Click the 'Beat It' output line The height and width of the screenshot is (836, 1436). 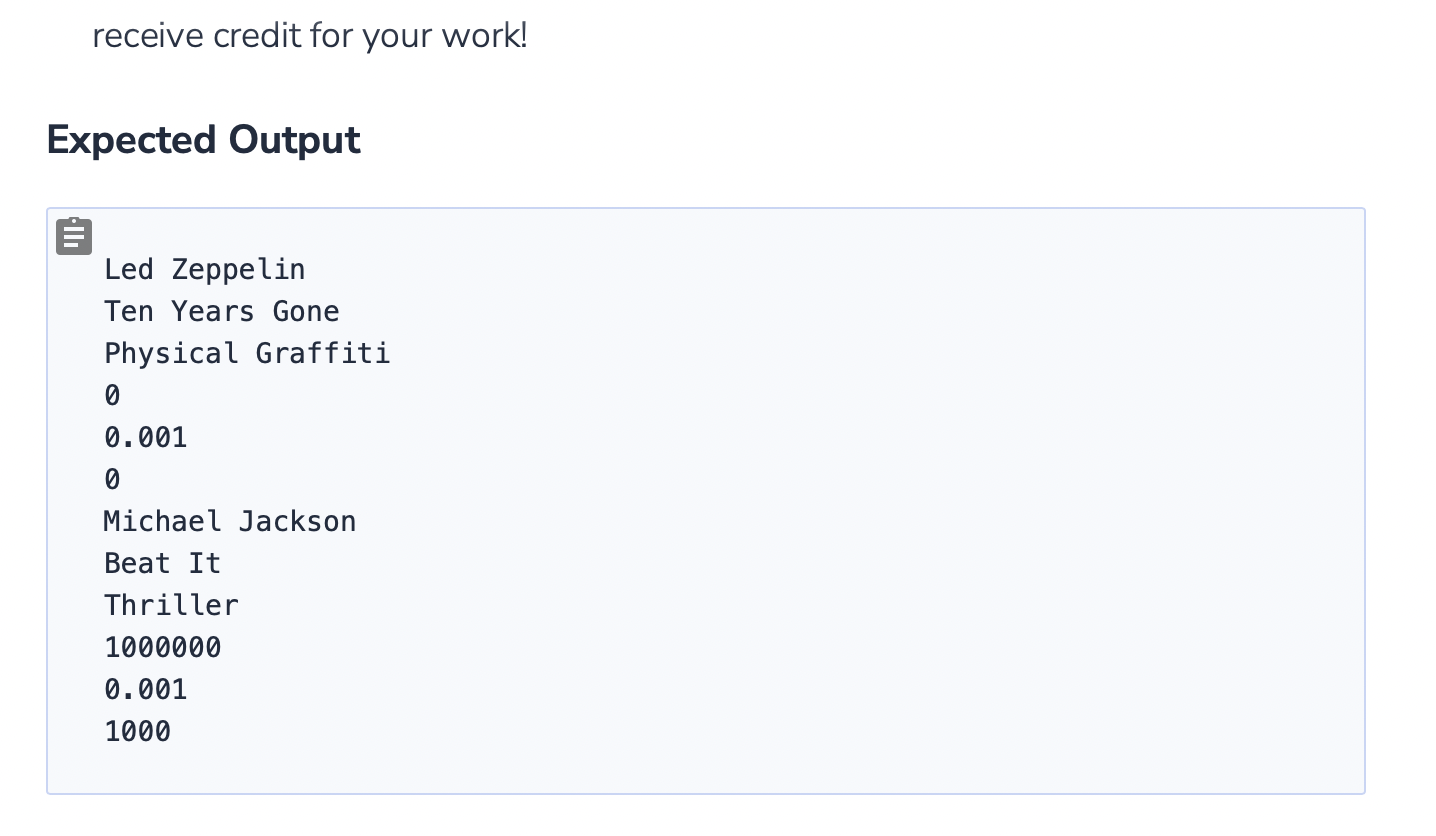tap(162, 563)
